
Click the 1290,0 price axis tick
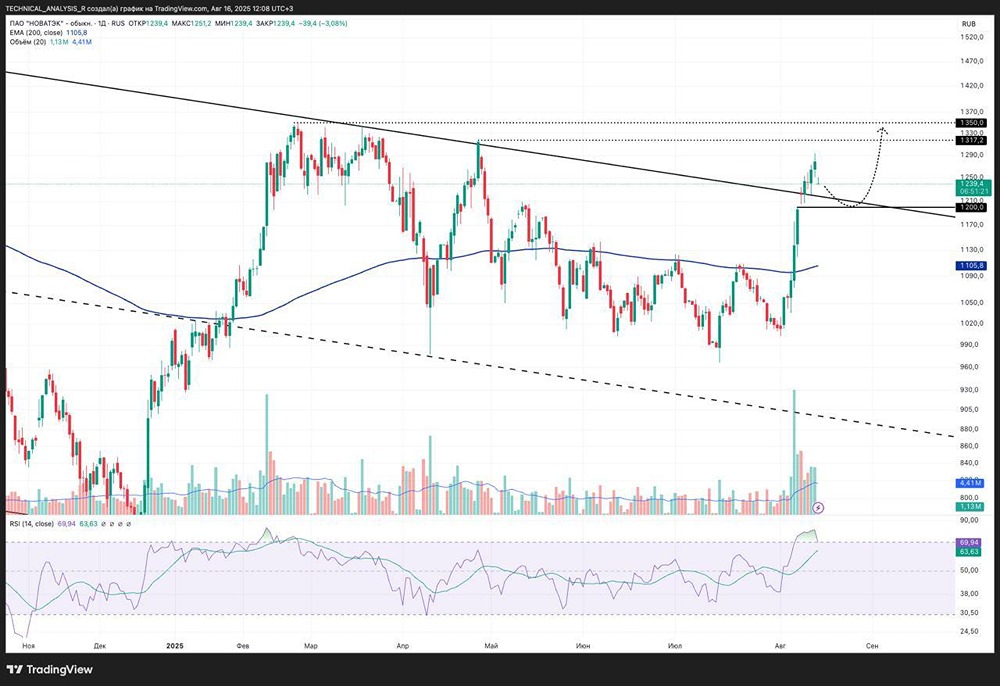(x=971, y=155)
